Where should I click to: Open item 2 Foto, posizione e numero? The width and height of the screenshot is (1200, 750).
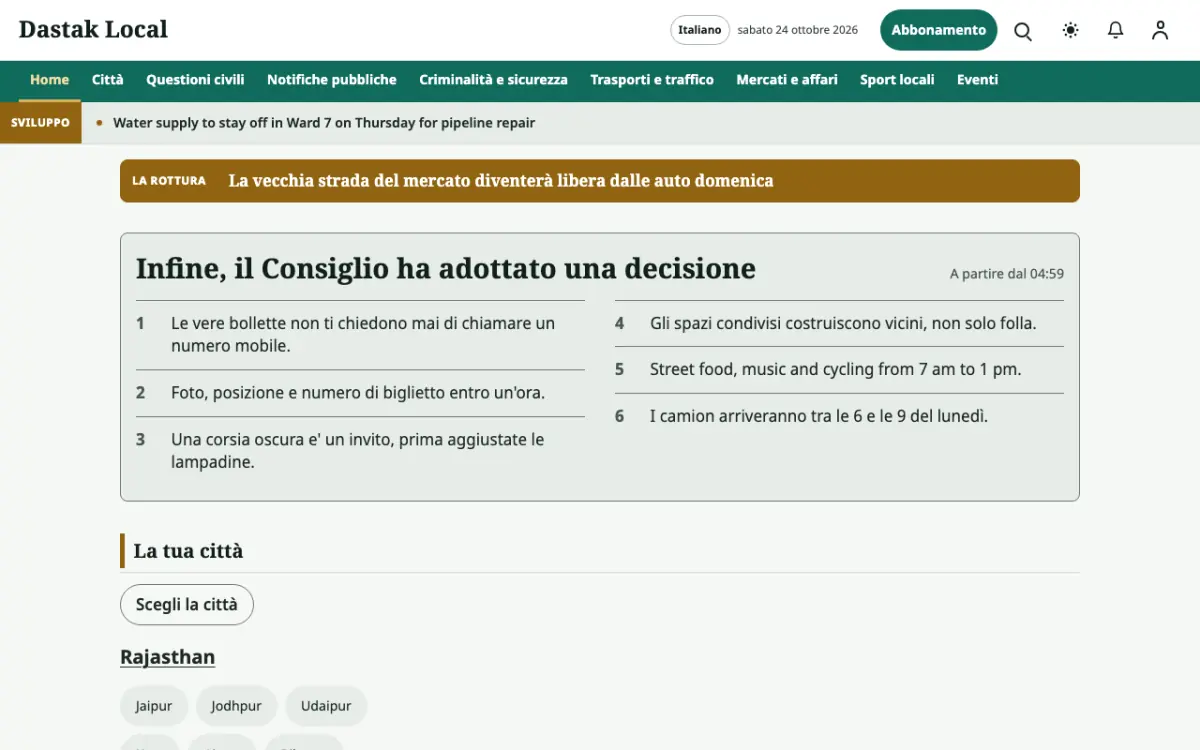pos(360,393)
